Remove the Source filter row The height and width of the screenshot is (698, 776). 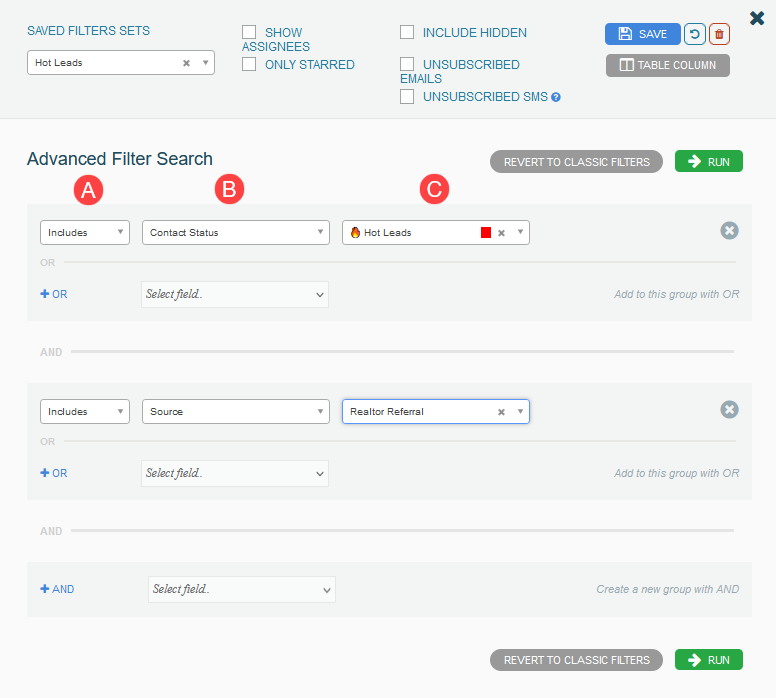729,409
